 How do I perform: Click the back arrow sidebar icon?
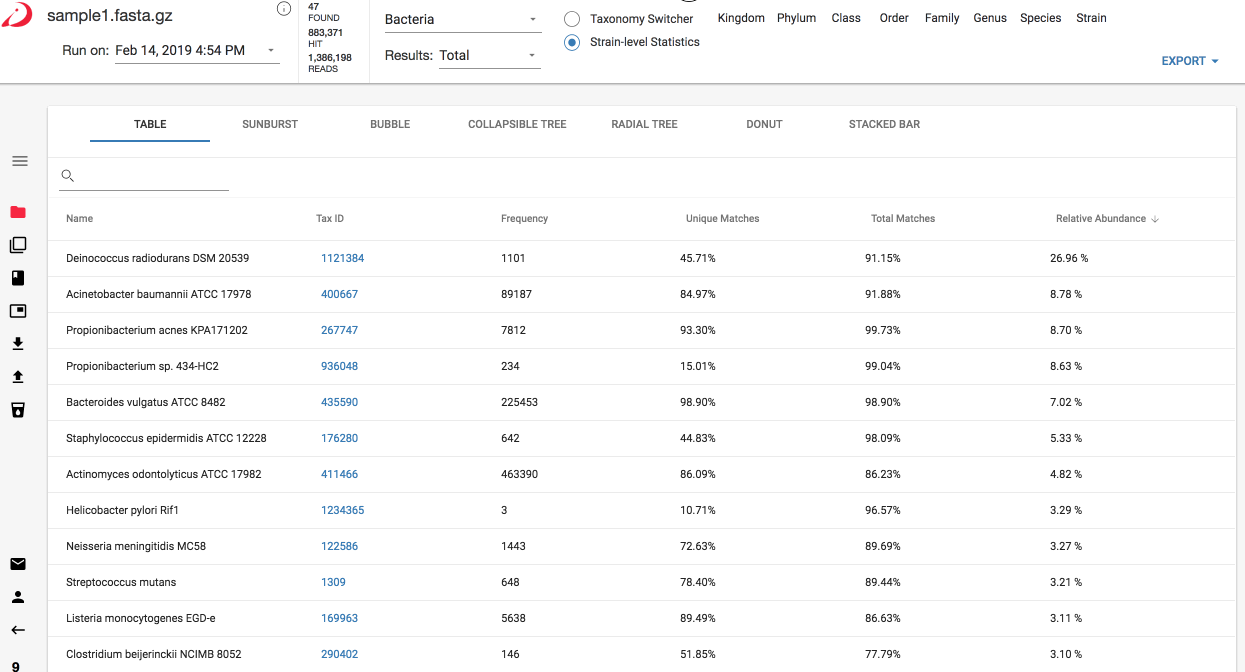pos(18,630)
